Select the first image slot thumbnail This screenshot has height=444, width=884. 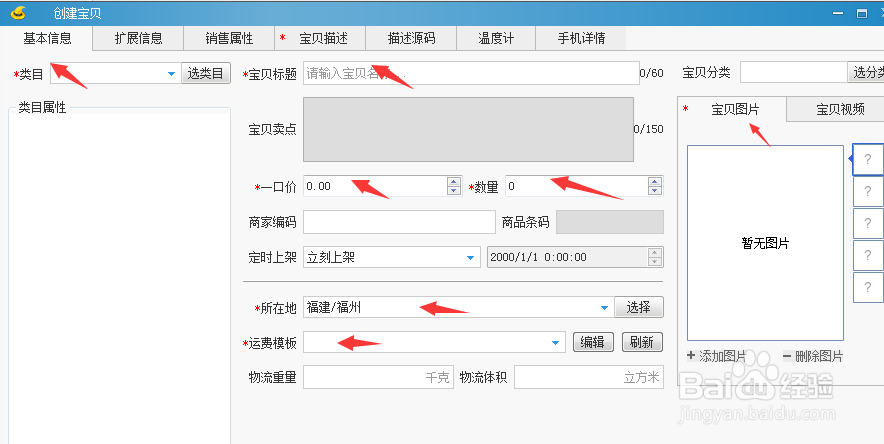868,159
